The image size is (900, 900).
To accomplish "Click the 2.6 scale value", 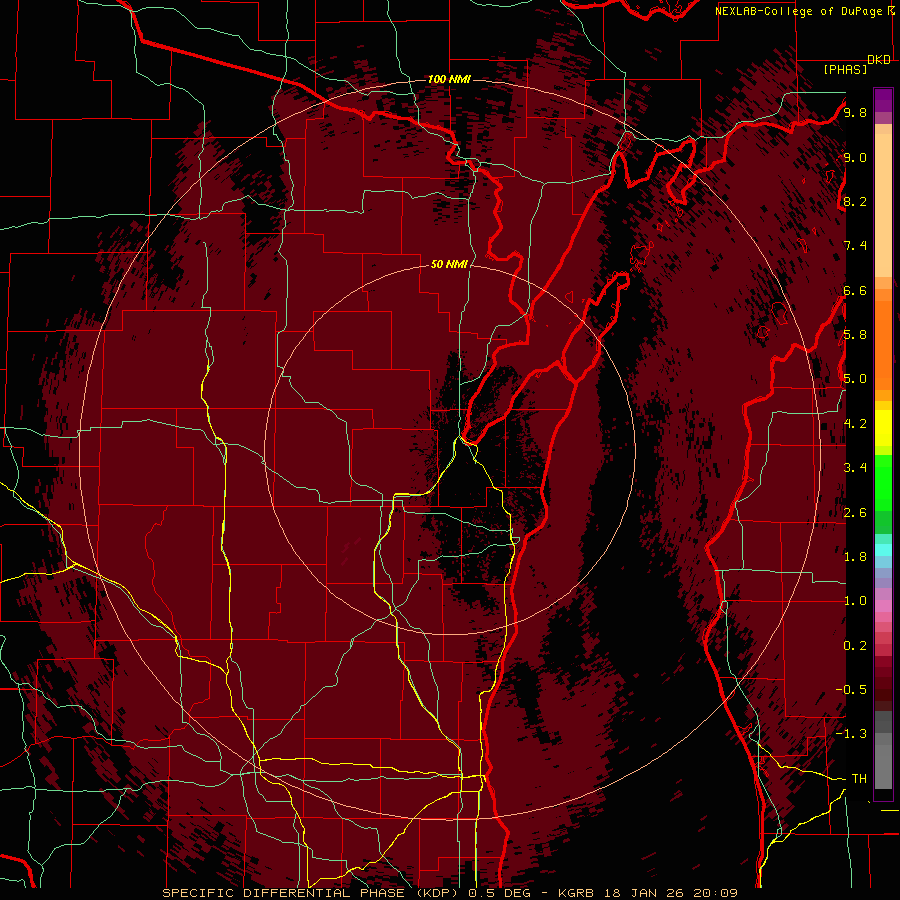I will [x=855, y=513].
